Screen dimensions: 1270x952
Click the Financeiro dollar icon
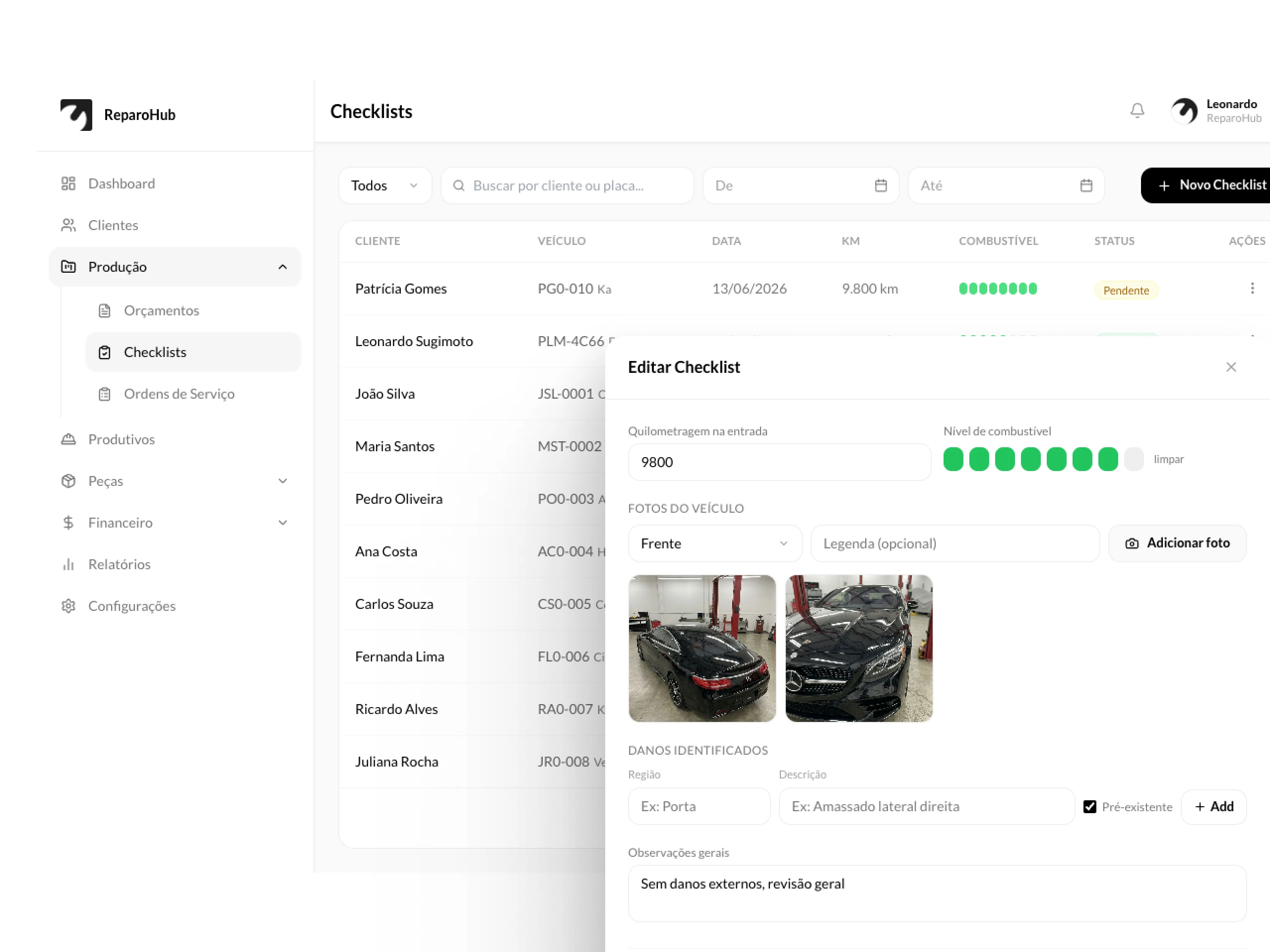tap(68, 523)
